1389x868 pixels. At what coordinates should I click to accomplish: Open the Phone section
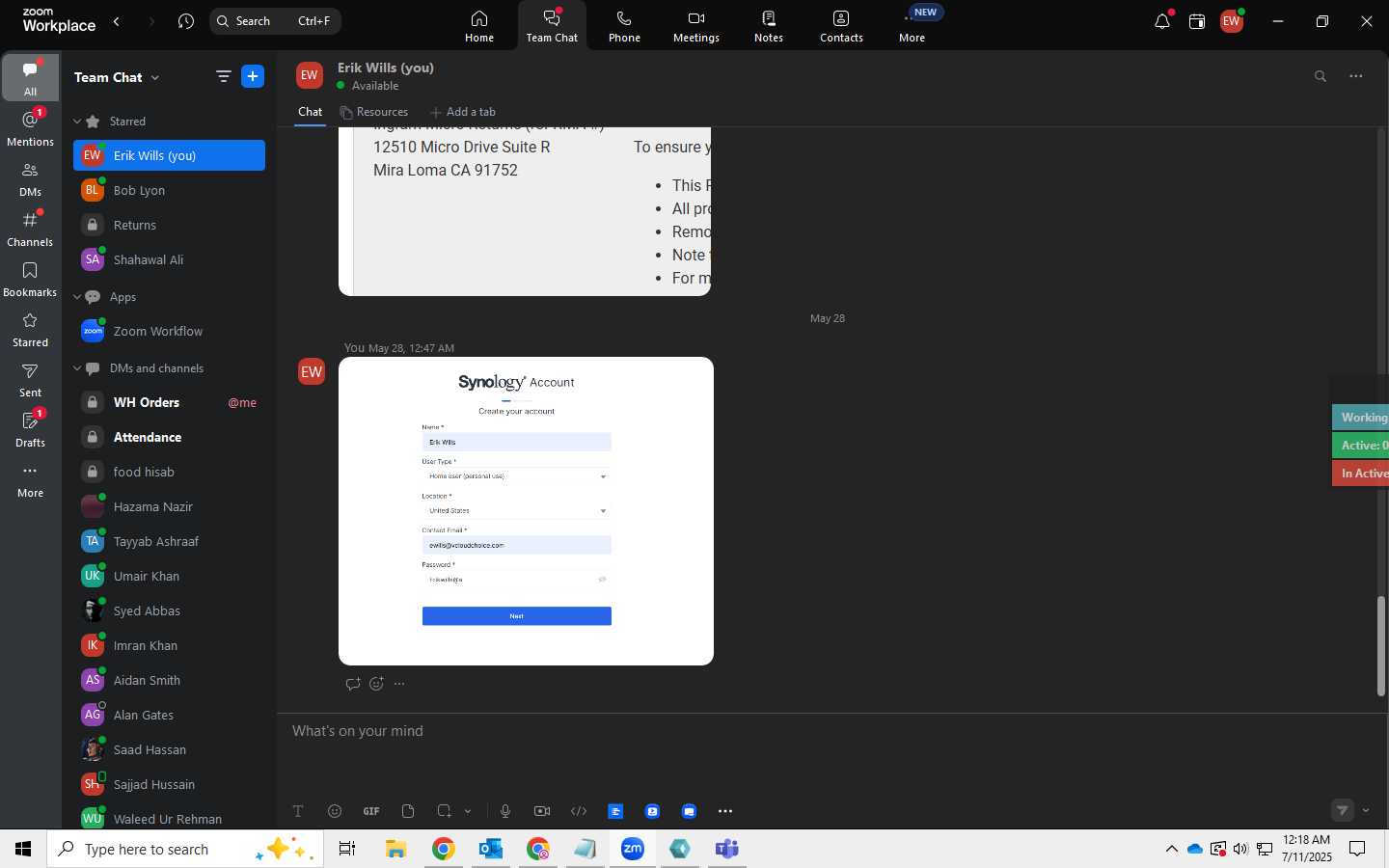click(624, 26)
